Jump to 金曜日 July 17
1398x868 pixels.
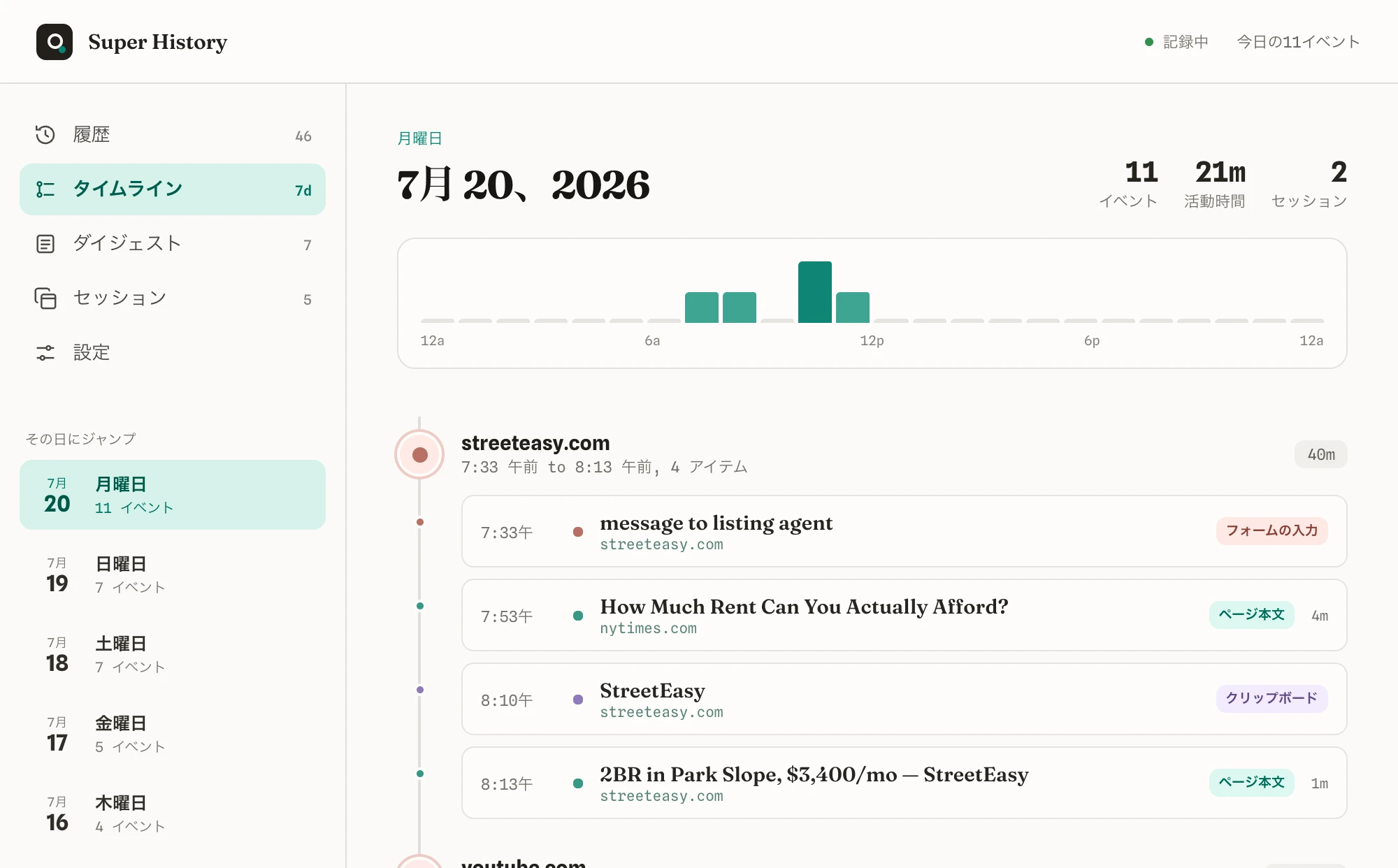[x=173, y=734]
